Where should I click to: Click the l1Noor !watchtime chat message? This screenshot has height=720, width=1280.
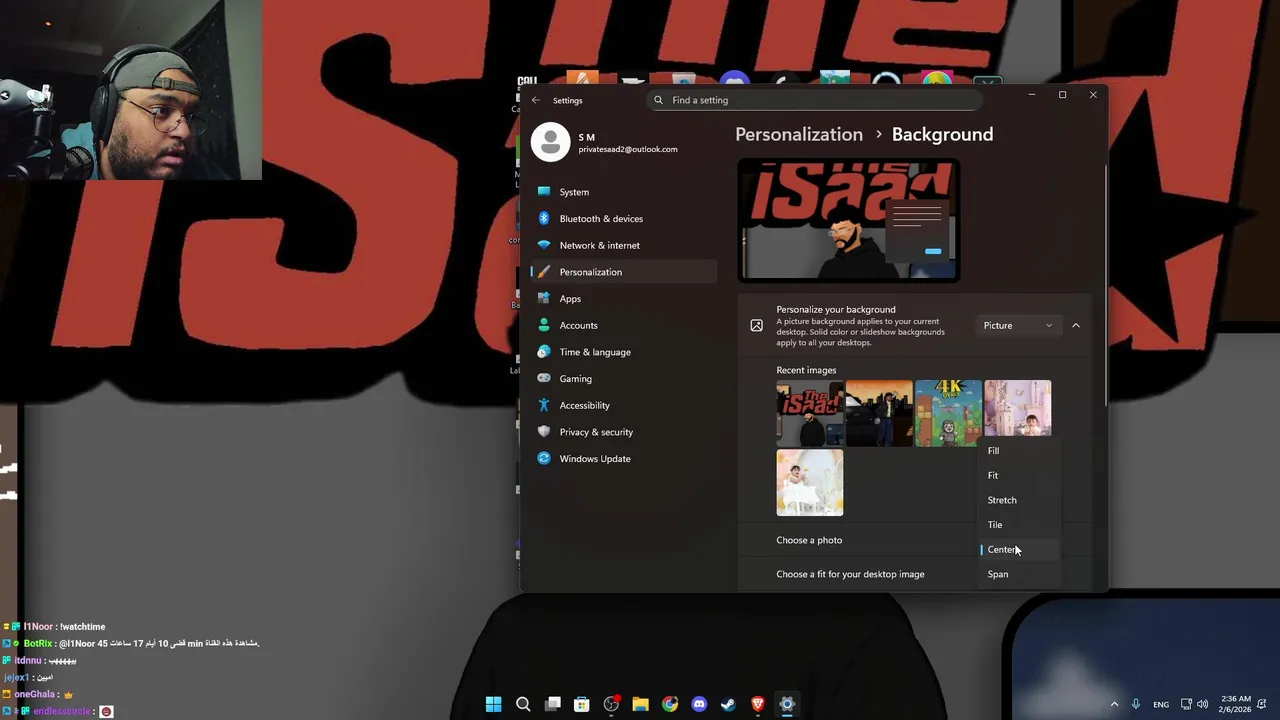(56, 627)
